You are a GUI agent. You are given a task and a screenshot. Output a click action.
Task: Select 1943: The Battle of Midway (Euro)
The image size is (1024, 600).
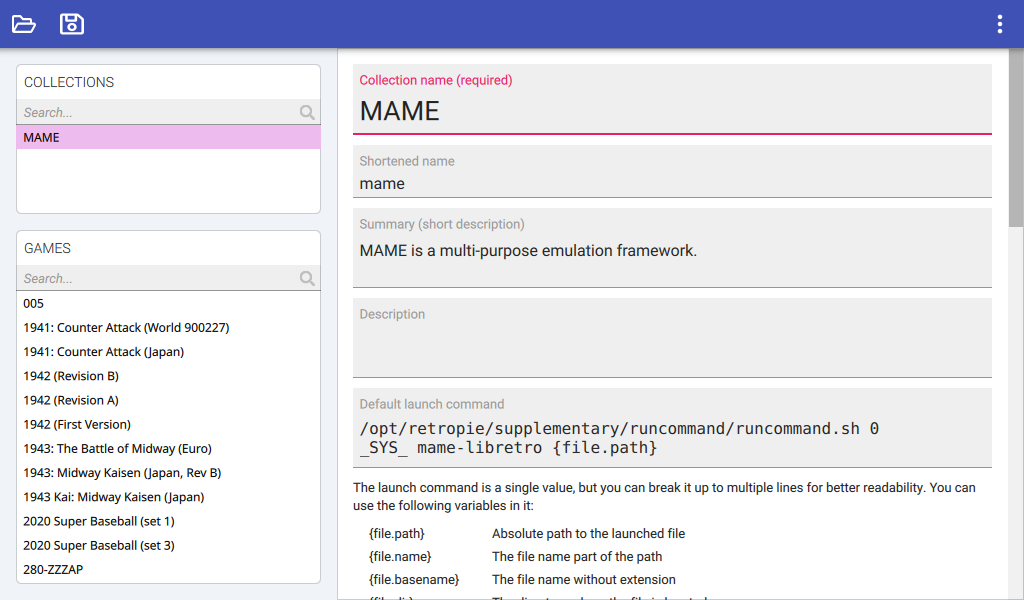tap(168, 448)
